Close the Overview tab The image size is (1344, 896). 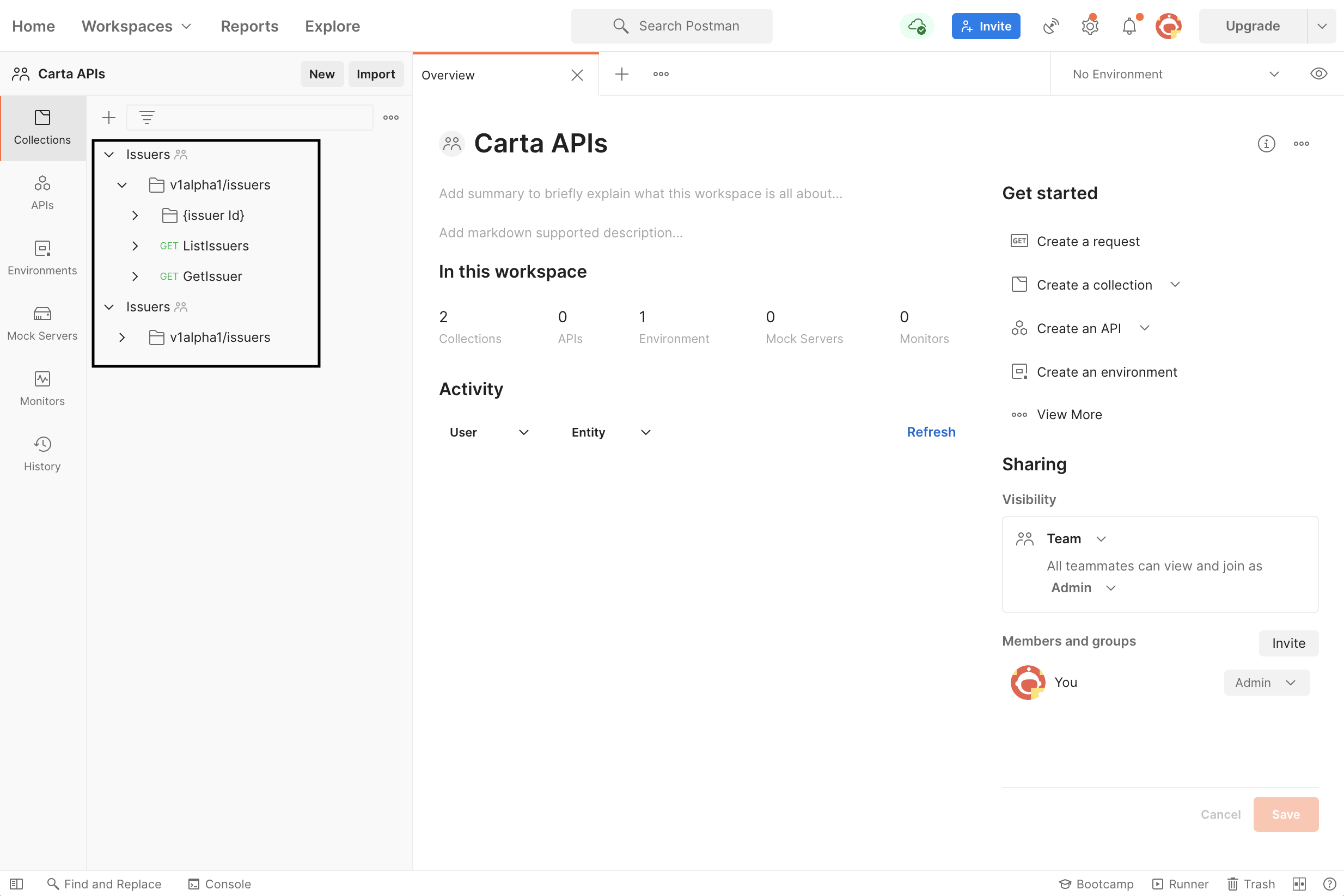[577, 75]
